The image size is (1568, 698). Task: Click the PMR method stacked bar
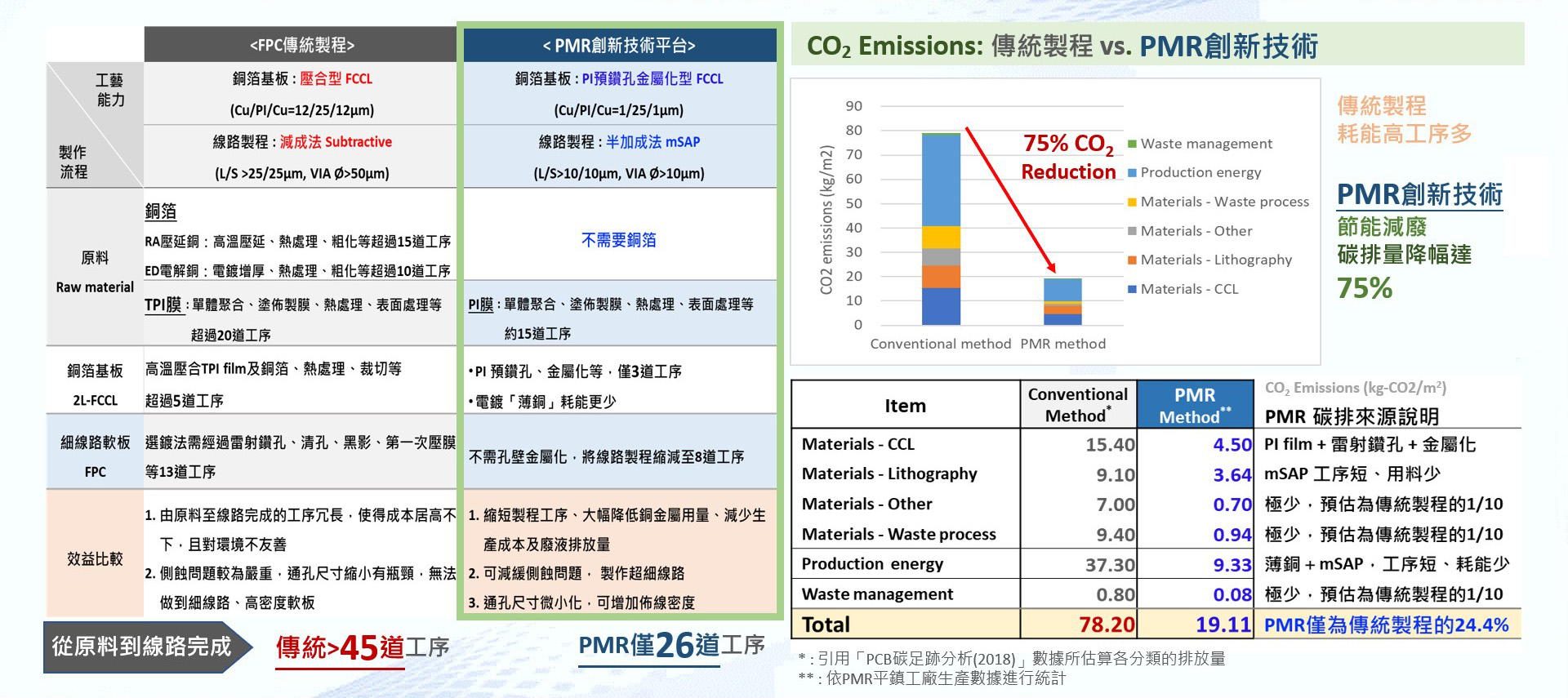click(x=1062, y=301)
